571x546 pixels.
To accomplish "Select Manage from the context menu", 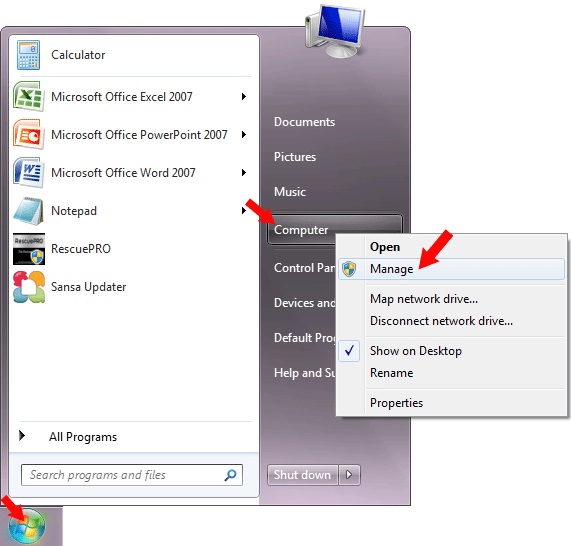I will click(452, 269).
